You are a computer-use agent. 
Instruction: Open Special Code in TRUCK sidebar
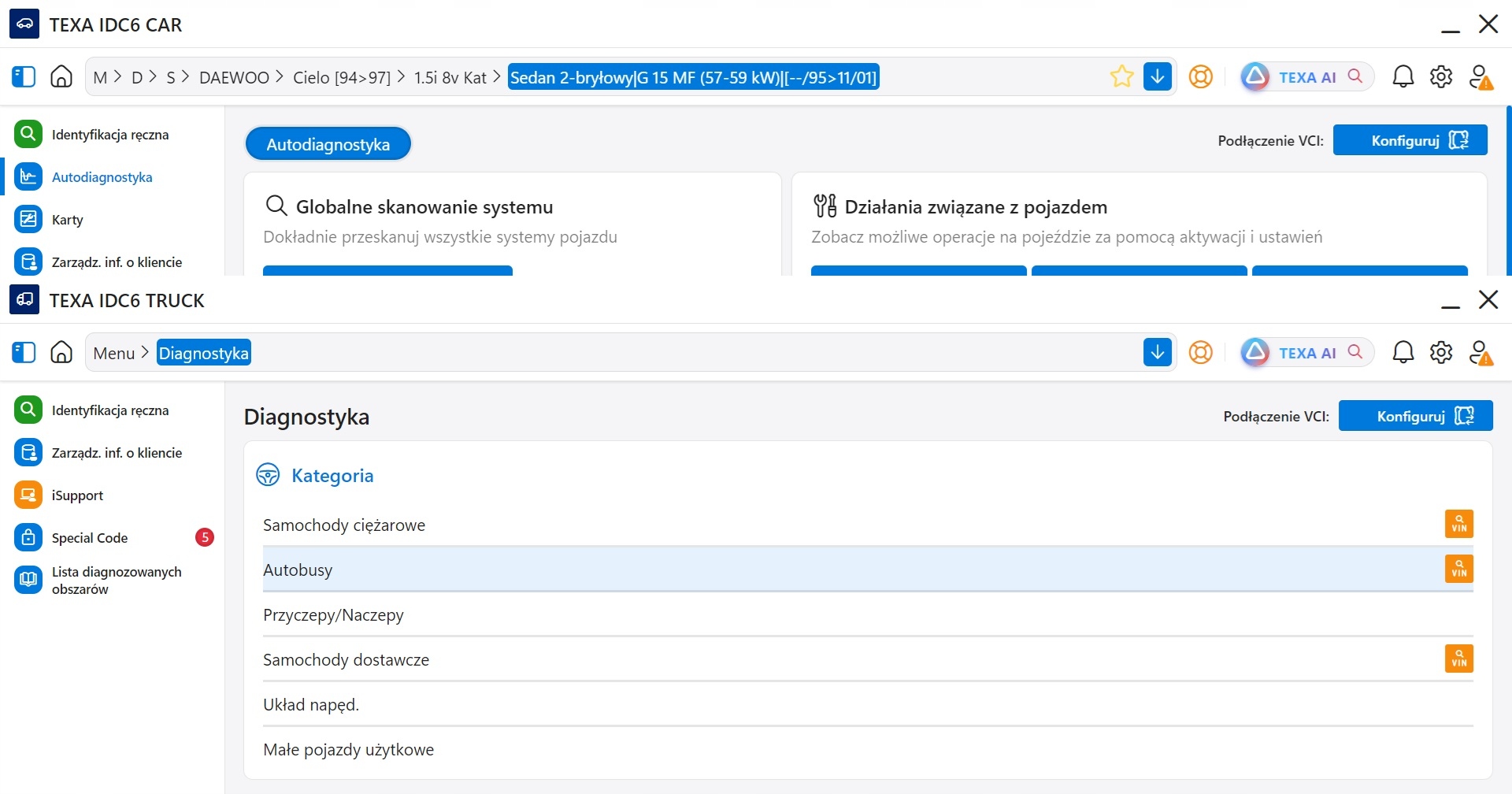[112, 538]
